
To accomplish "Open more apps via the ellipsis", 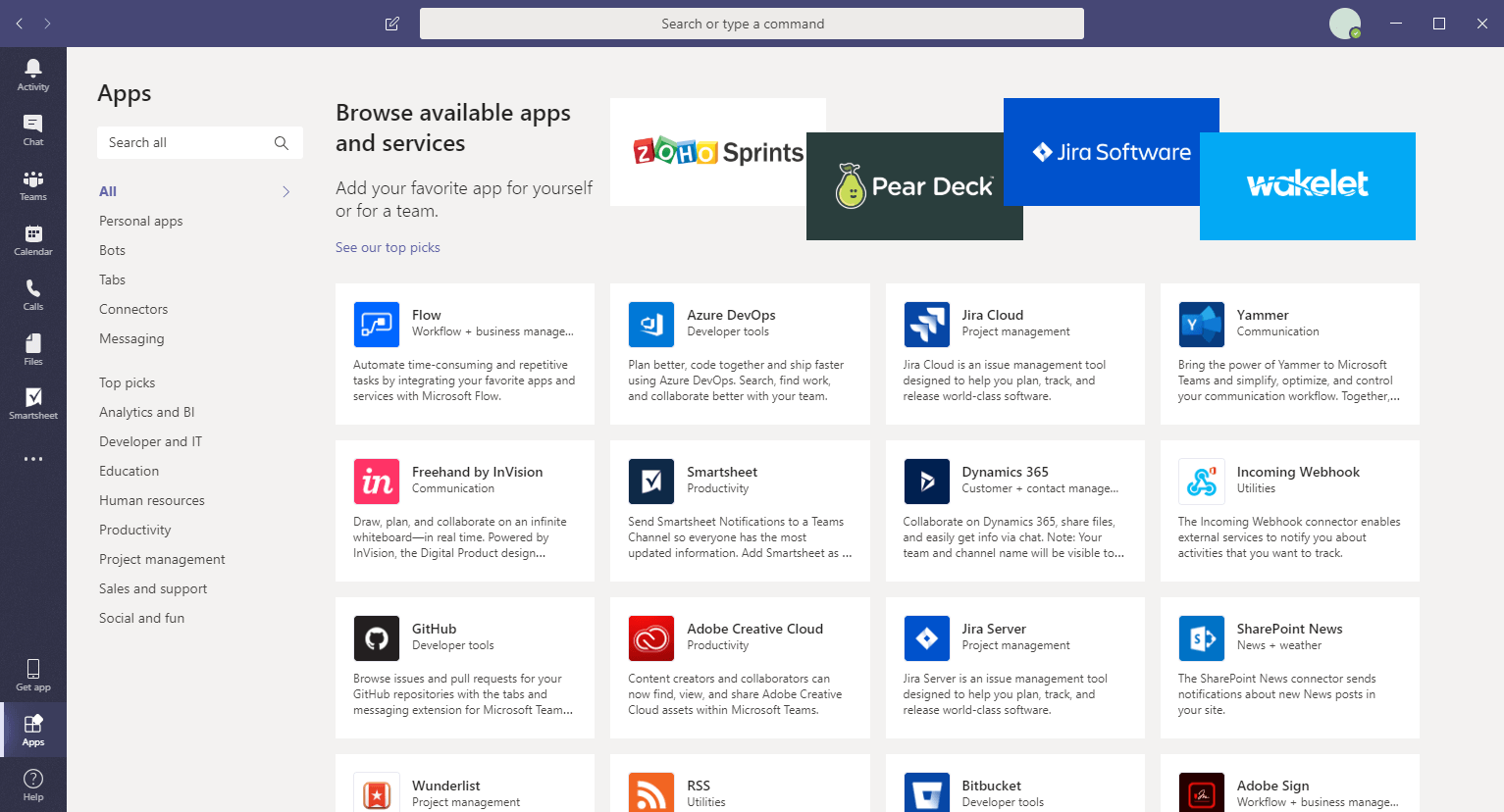I will tap(32, 458).
